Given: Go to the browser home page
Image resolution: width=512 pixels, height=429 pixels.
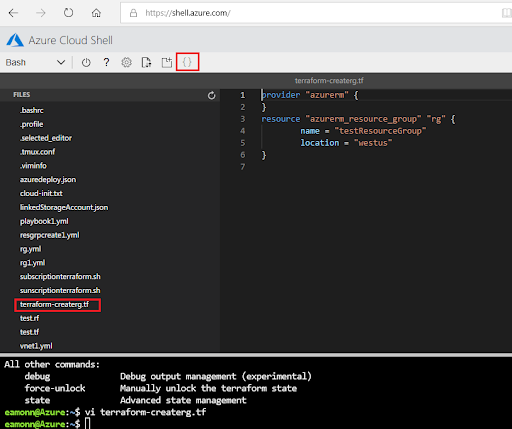Looking at the screenshot, I should 96,13.
